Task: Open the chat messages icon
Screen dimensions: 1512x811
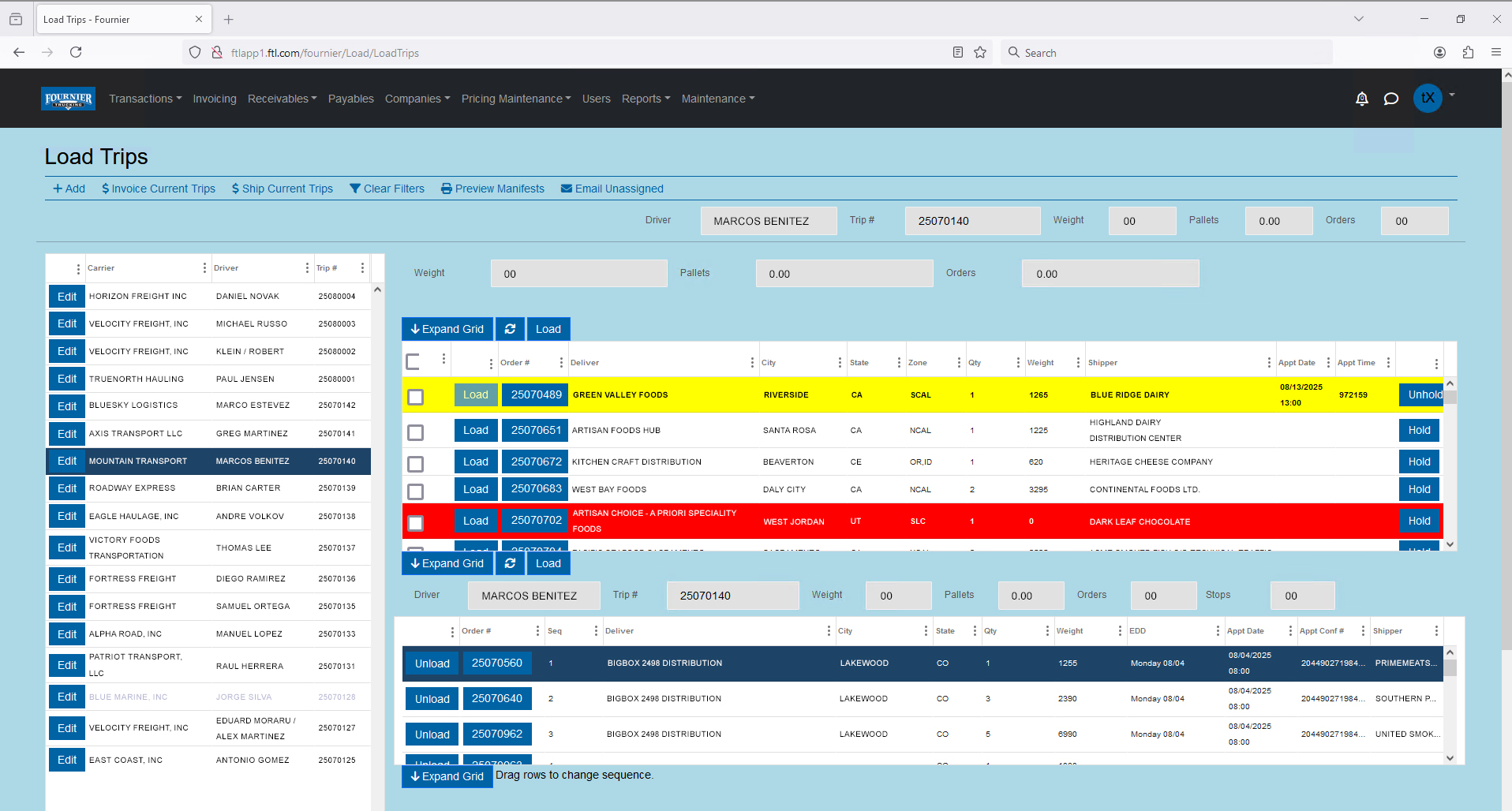Action: 1391,99
